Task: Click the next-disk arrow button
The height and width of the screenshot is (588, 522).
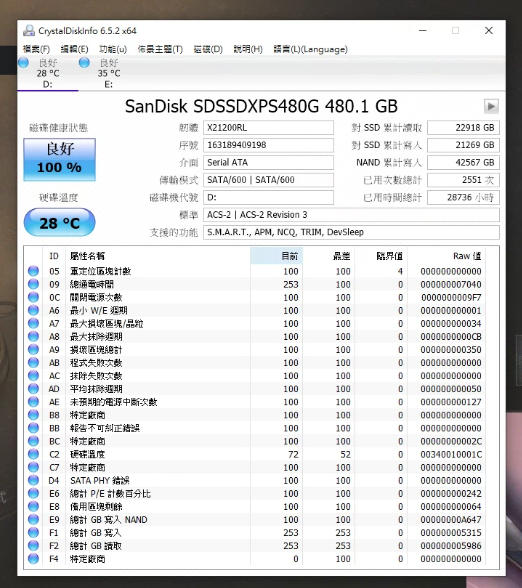Action: click(x=491, y=106)
